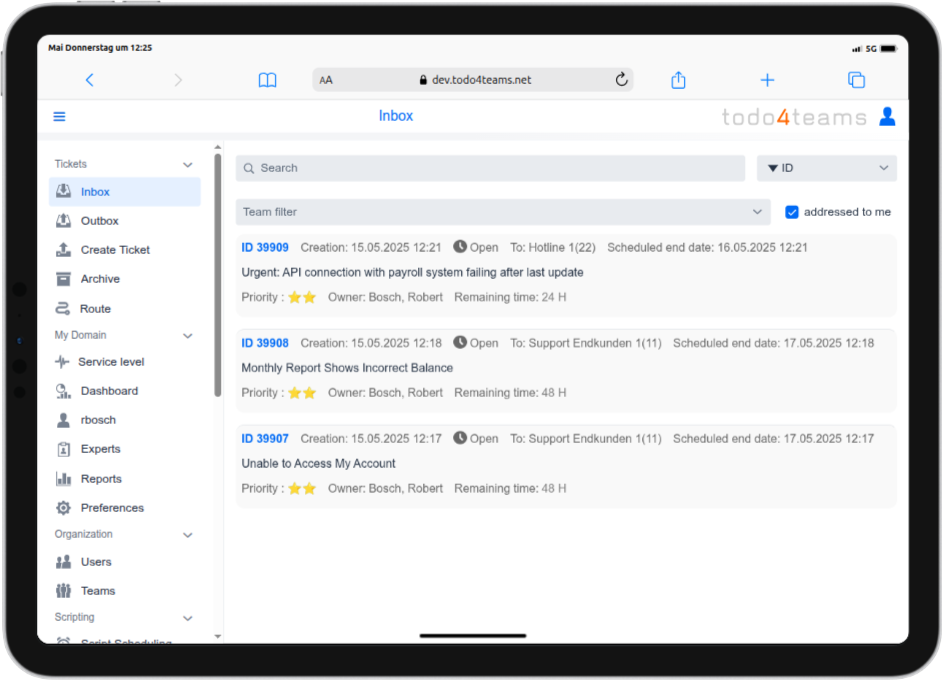Open ticket link ID 39907
942x680 pixels.
265,439
